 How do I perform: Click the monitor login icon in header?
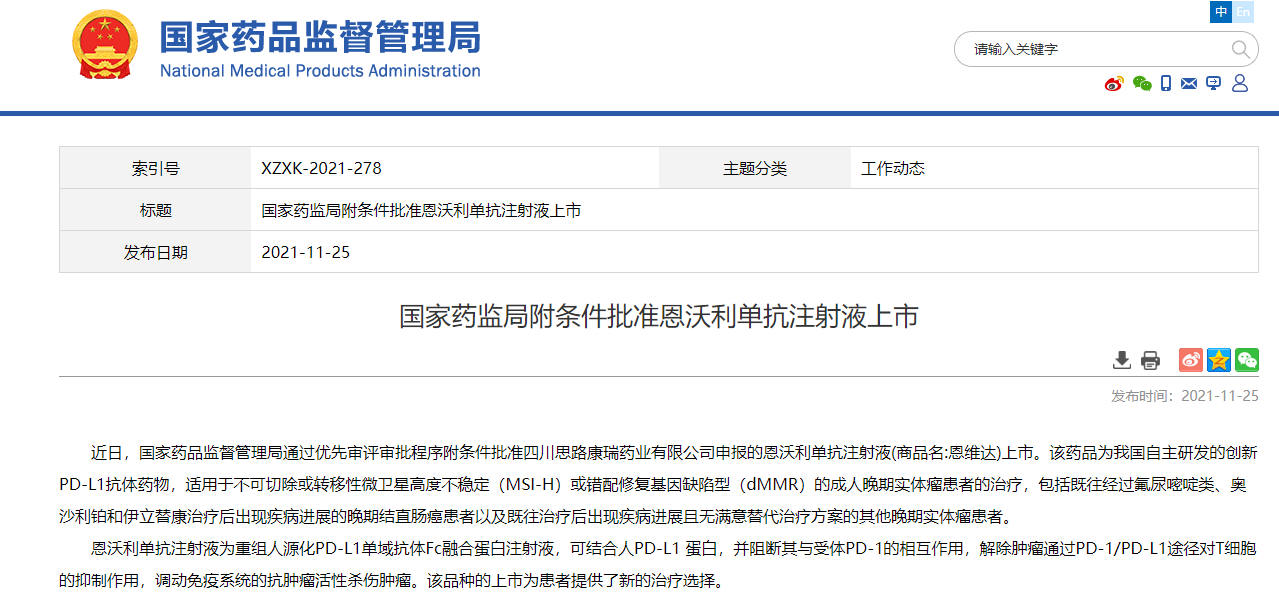[1214, 84]
